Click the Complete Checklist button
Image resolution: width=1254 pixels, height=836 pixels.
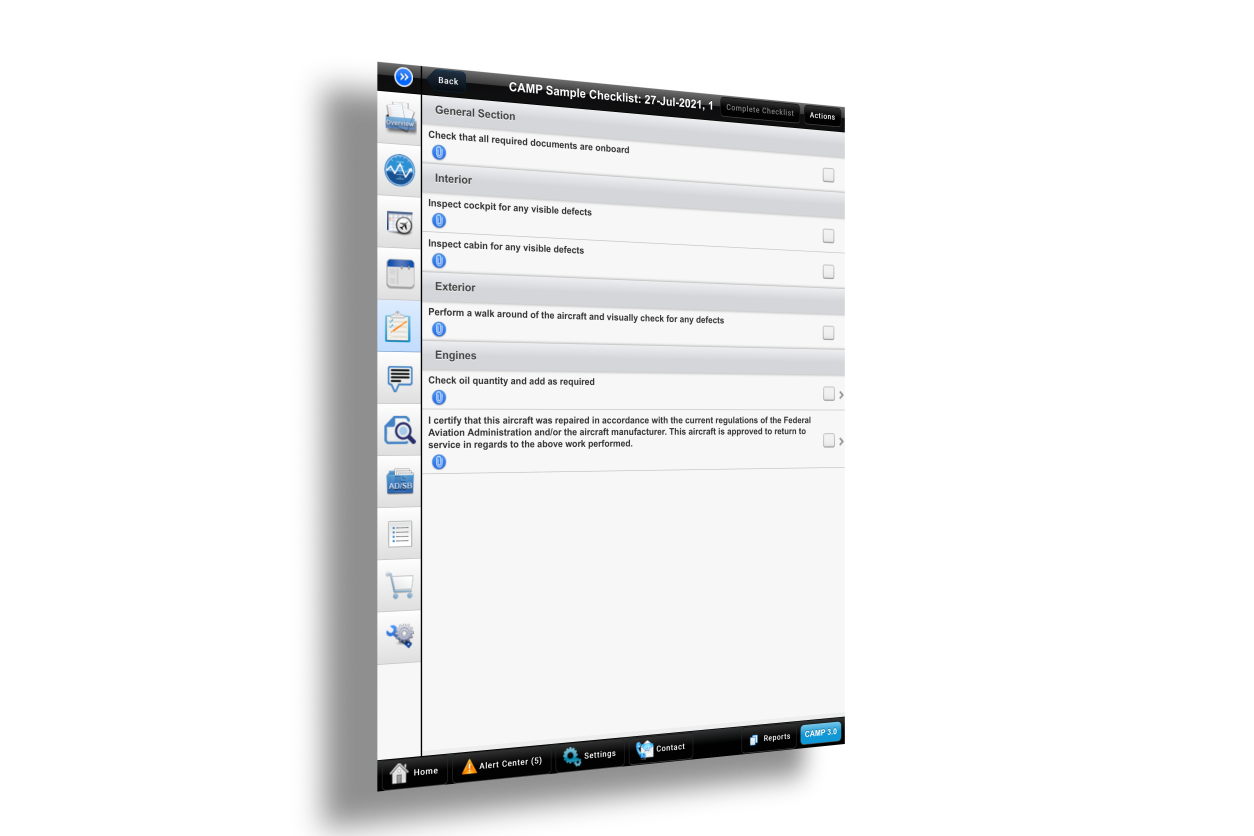coord(760,110)
